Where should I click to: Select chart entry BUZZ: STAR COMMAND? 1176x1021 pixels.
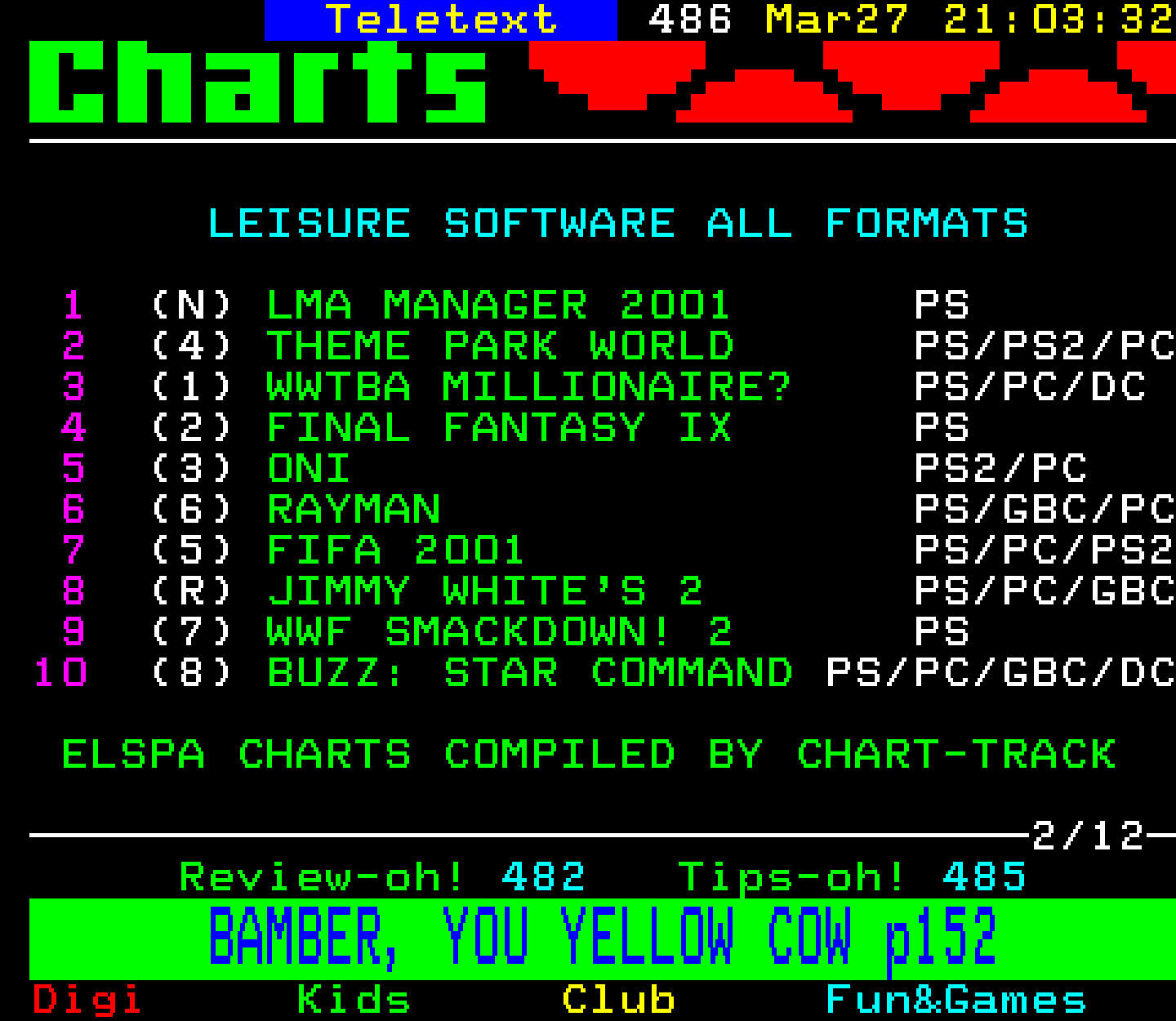tap(530, 673)
